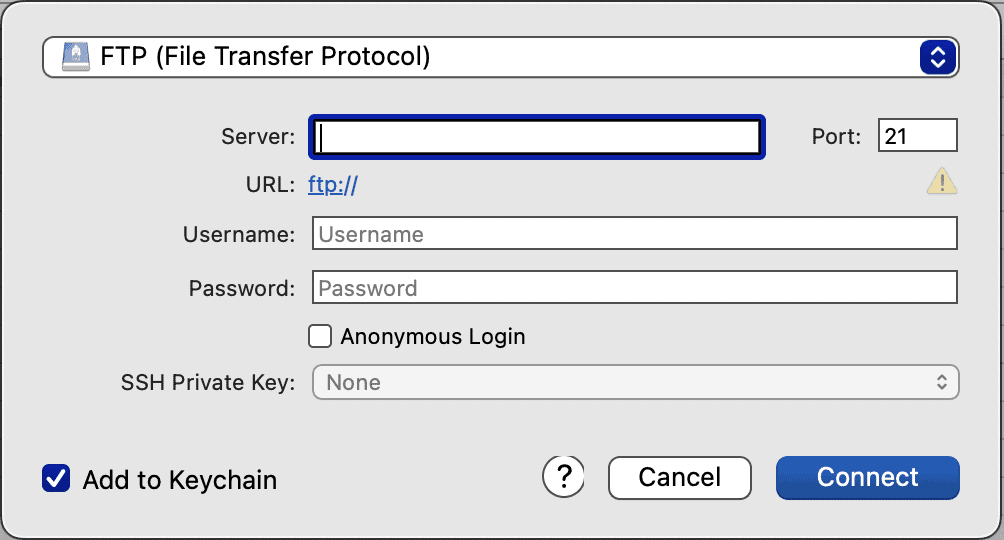Enable the Anonymous Login checkbox
This screenshot has width=1004, height=540.
point(320,336)
